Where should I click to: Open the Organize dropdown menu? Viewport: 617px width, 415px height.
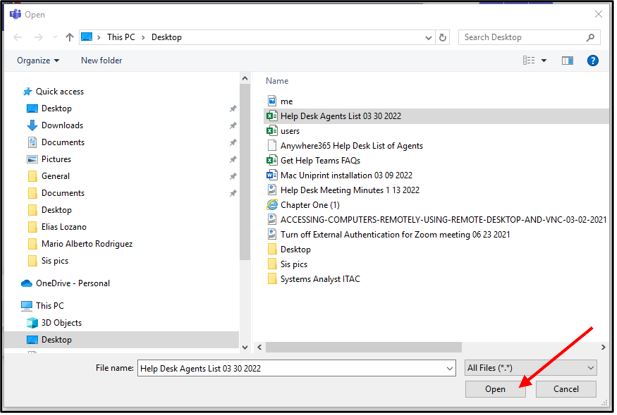(x=38, y=60)
